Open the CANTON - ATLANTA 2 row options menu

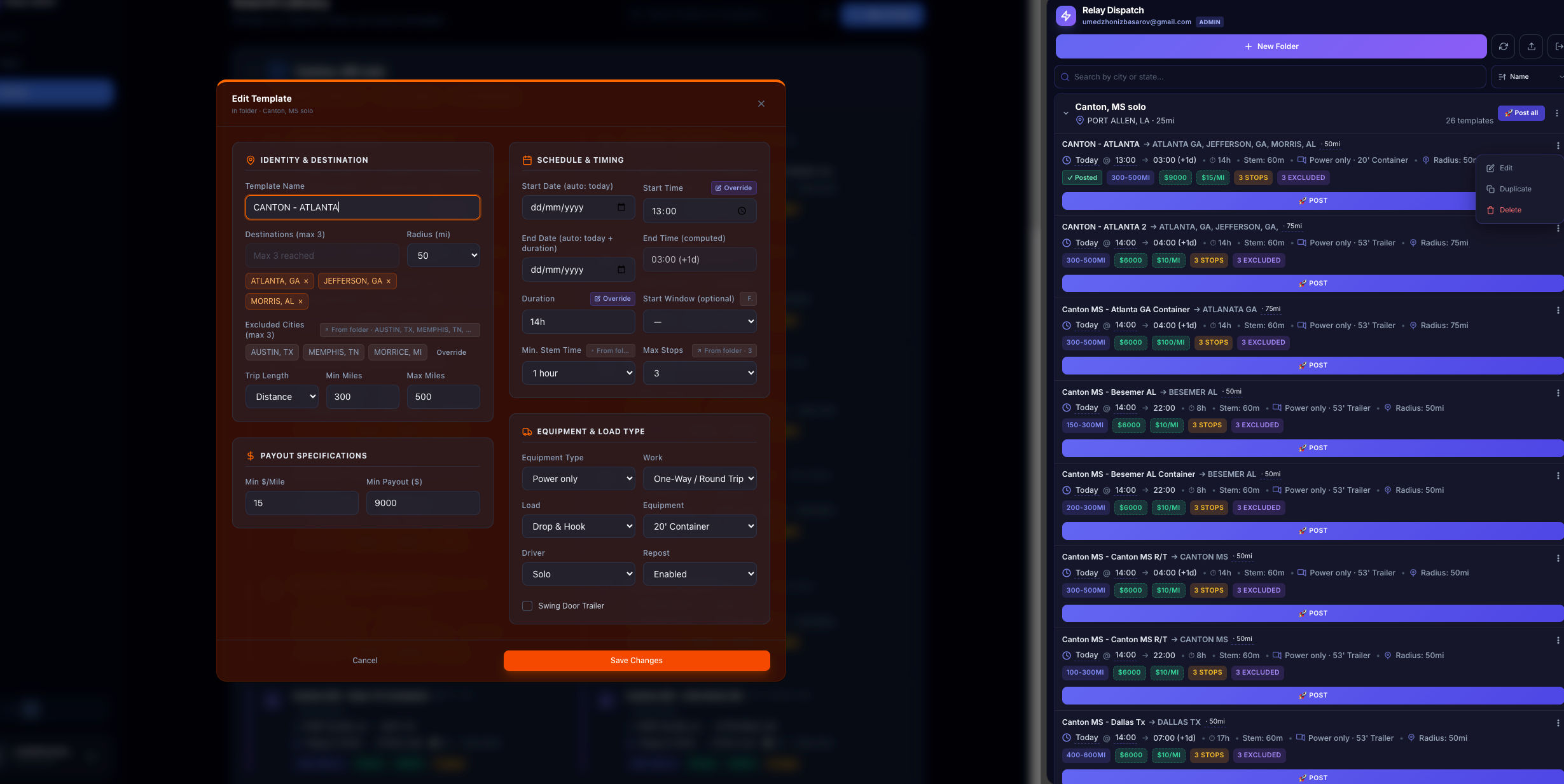[1558, 228]
